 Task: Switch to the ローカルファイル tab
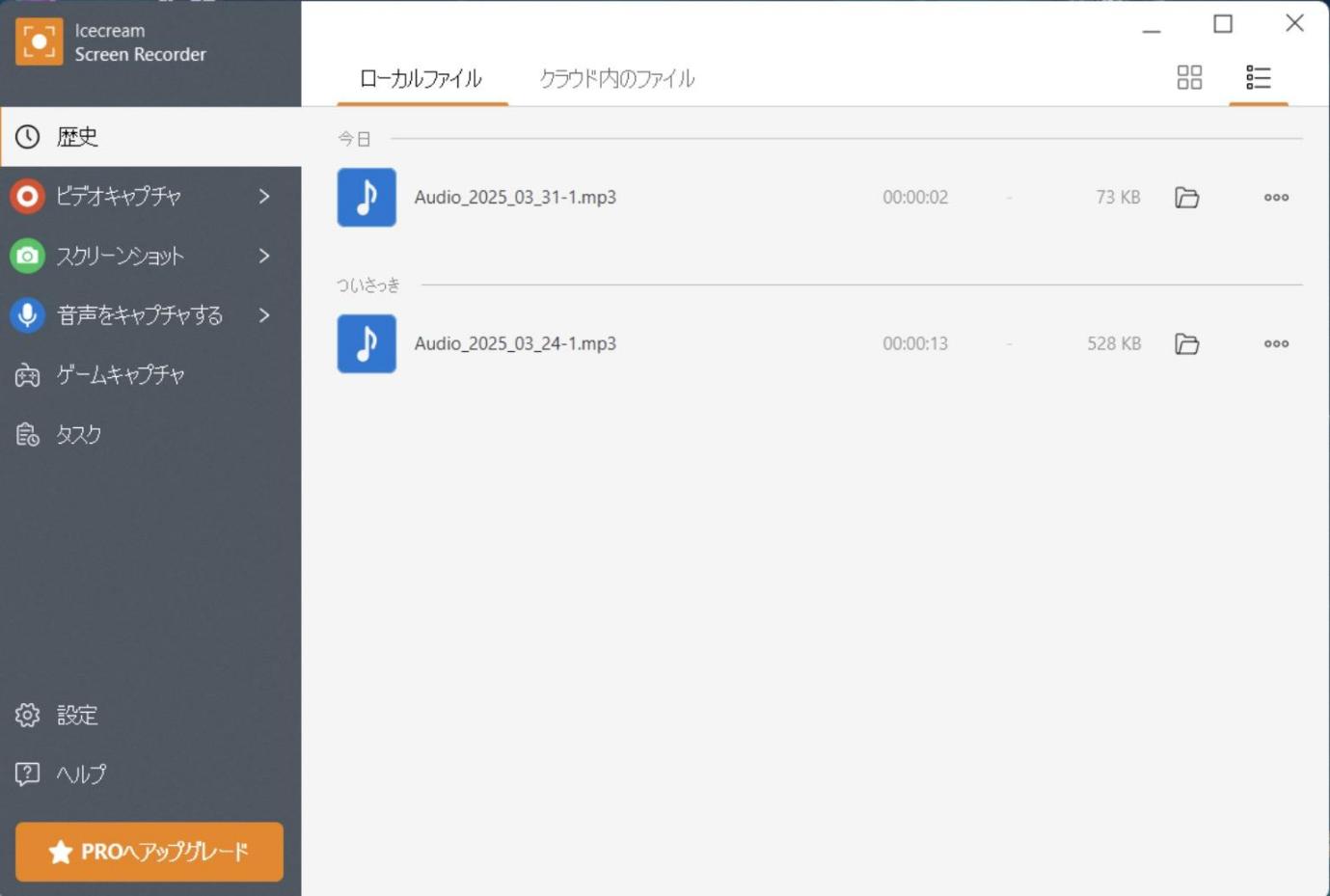click(x=421, y=79)
